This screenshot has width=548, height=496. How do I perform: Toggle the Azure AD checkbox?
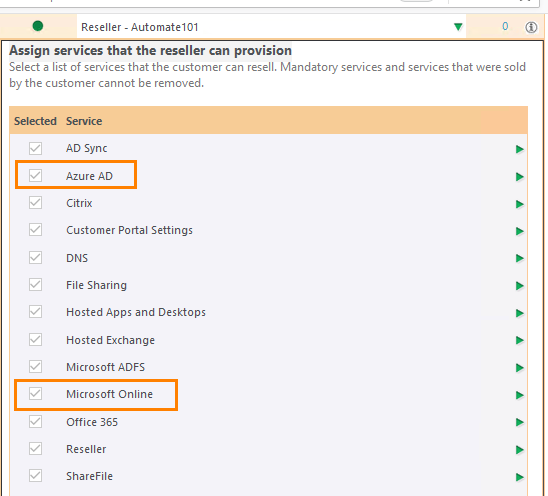[35, 175]
